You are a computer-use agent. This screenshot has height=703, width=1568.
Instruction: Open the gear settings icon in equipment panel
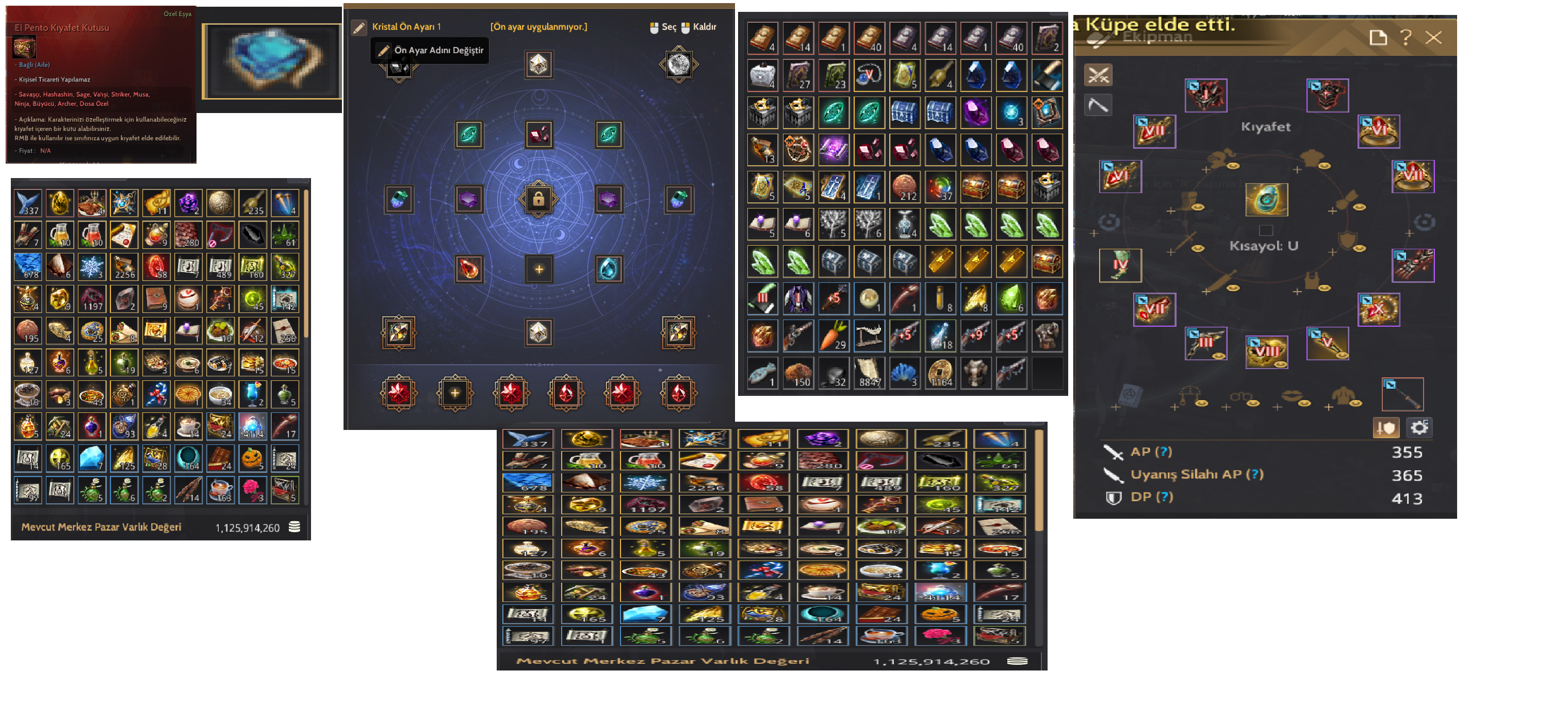(1419, 428)
